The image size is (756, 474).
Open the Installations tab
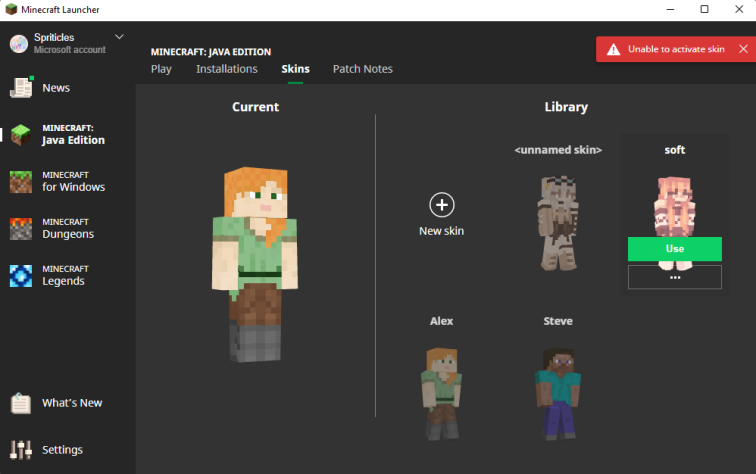pos(226,69)
